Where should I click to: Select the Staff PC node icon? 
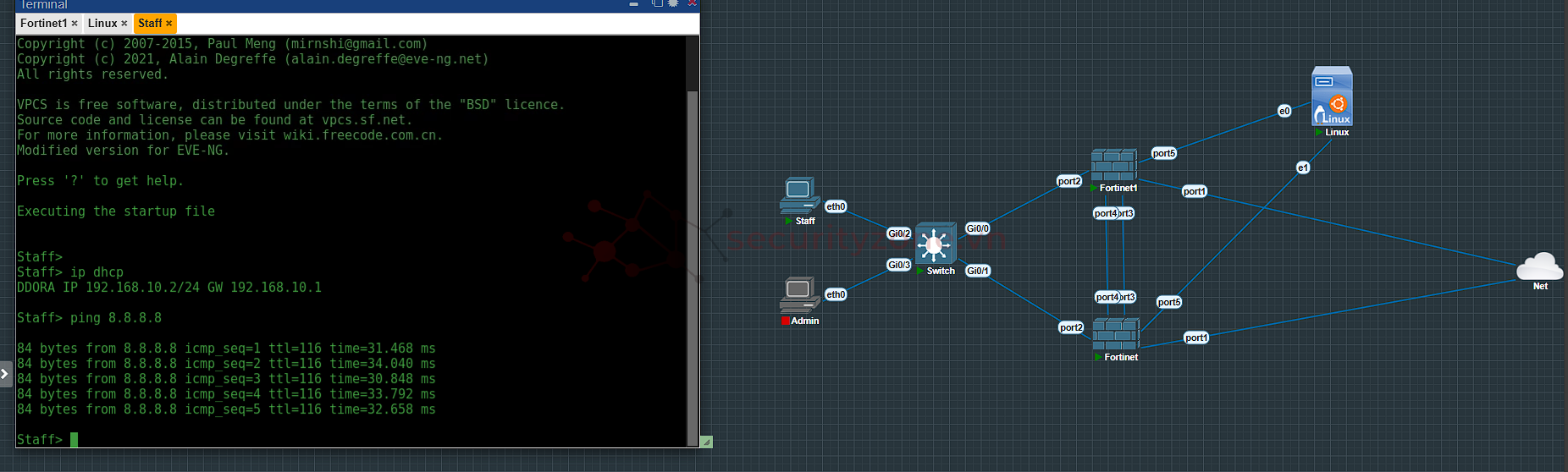799,195
